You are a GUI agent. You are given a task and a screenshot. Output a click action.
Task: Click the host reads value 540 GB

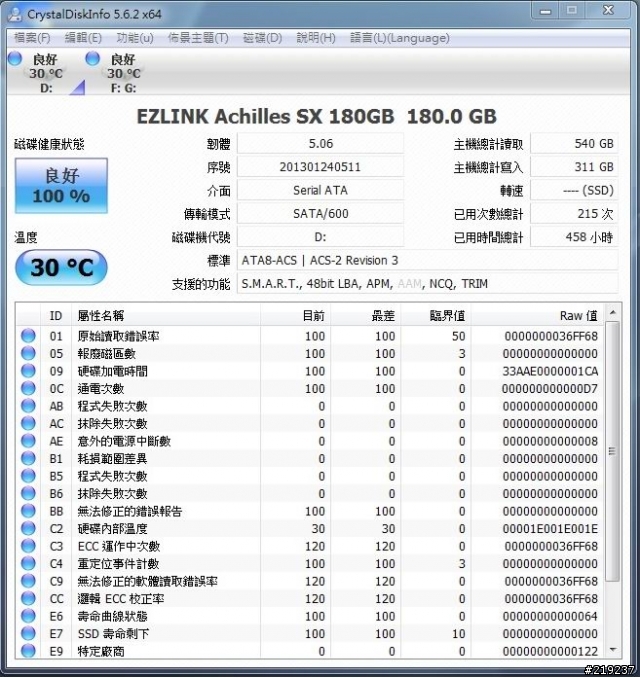tap(574, 144)
